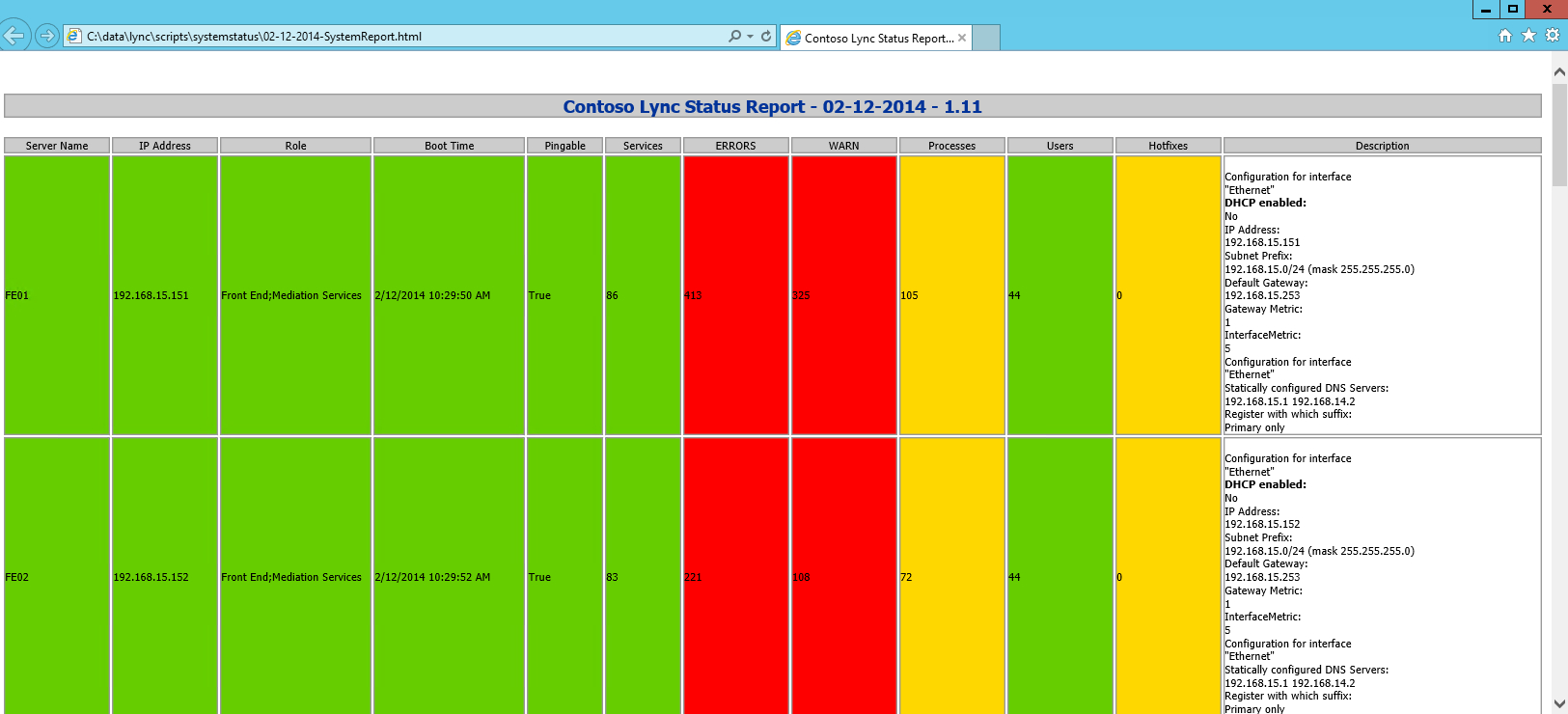Click FE01 Pingable value True
Image resolution: width=1568 pixels, height=714 pixels.
point(539,295)
